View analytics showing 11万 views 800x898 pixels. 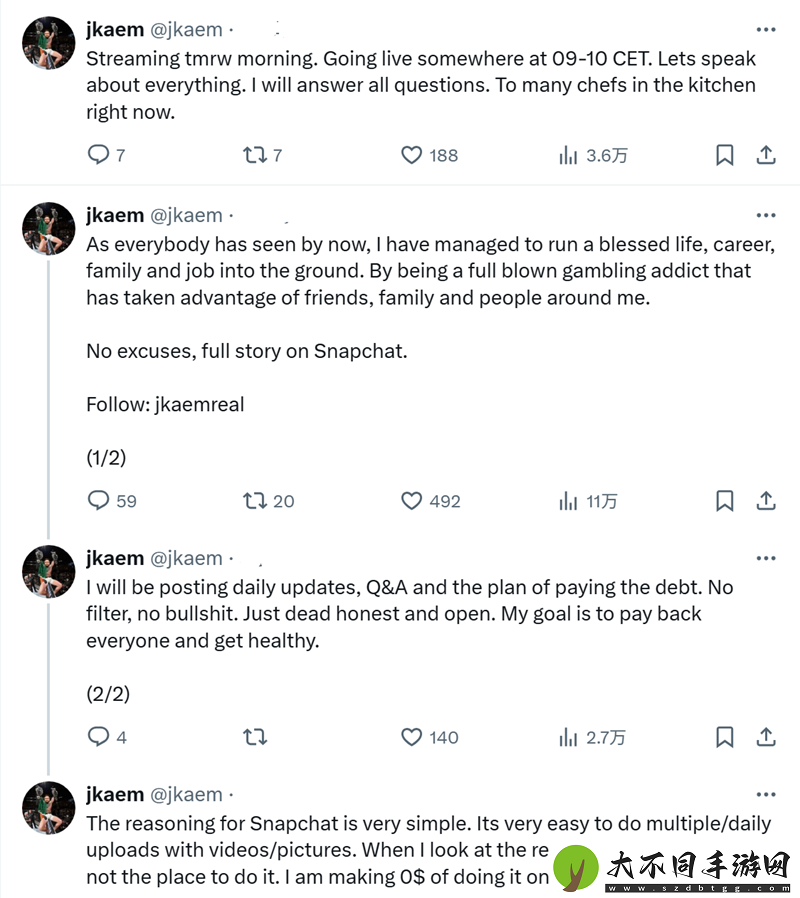(588, 501)
